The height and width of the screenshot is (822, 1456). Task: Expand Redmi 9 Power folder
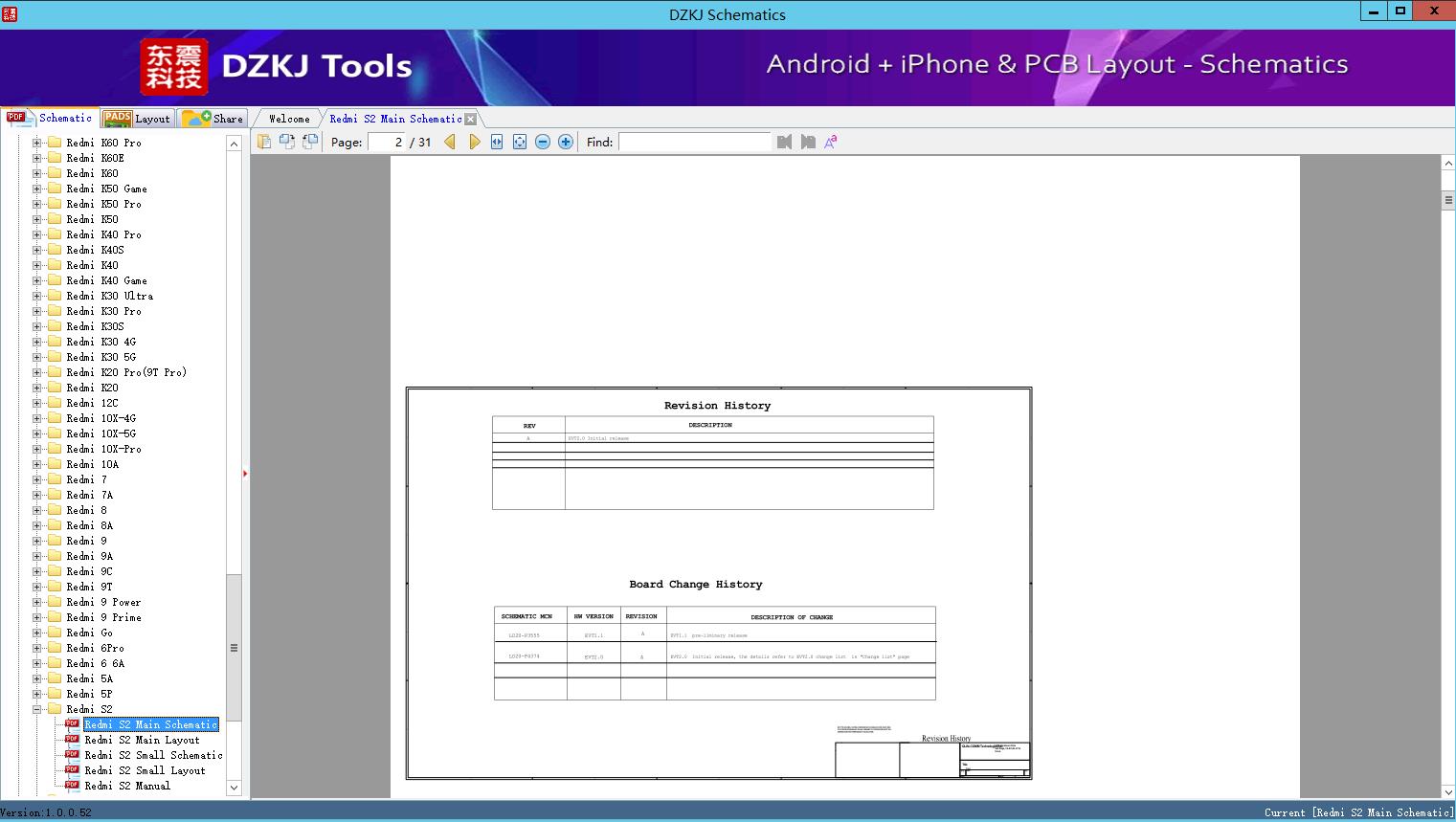(x=37, y=602)
